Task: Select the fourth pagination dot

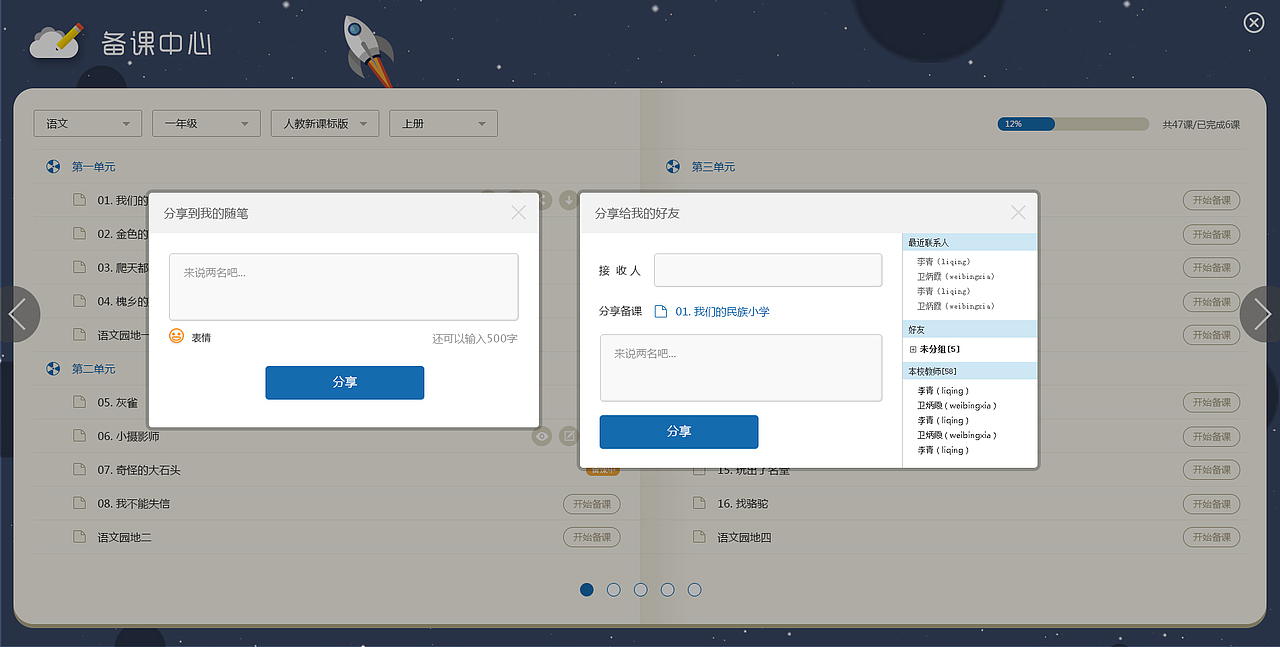Action: tap(668, 590)
